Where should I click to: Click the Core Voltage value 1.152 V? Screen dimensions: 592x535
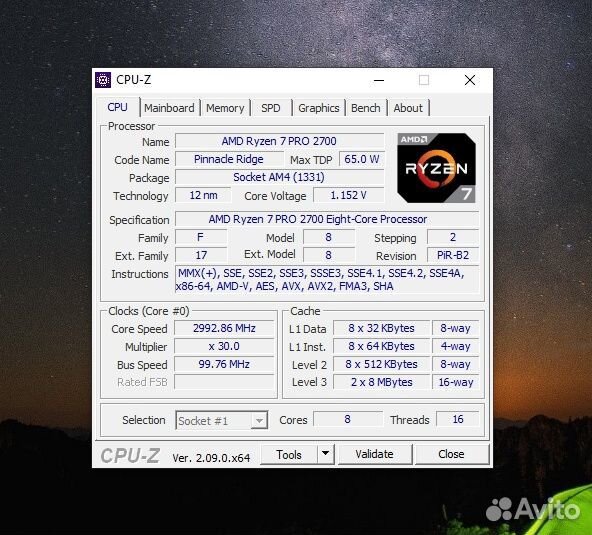(348, 195)
